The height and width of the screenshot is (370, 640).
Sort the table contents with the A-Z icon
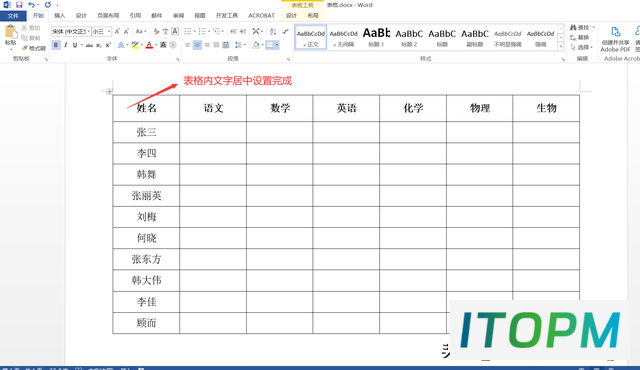coord(273,31)
